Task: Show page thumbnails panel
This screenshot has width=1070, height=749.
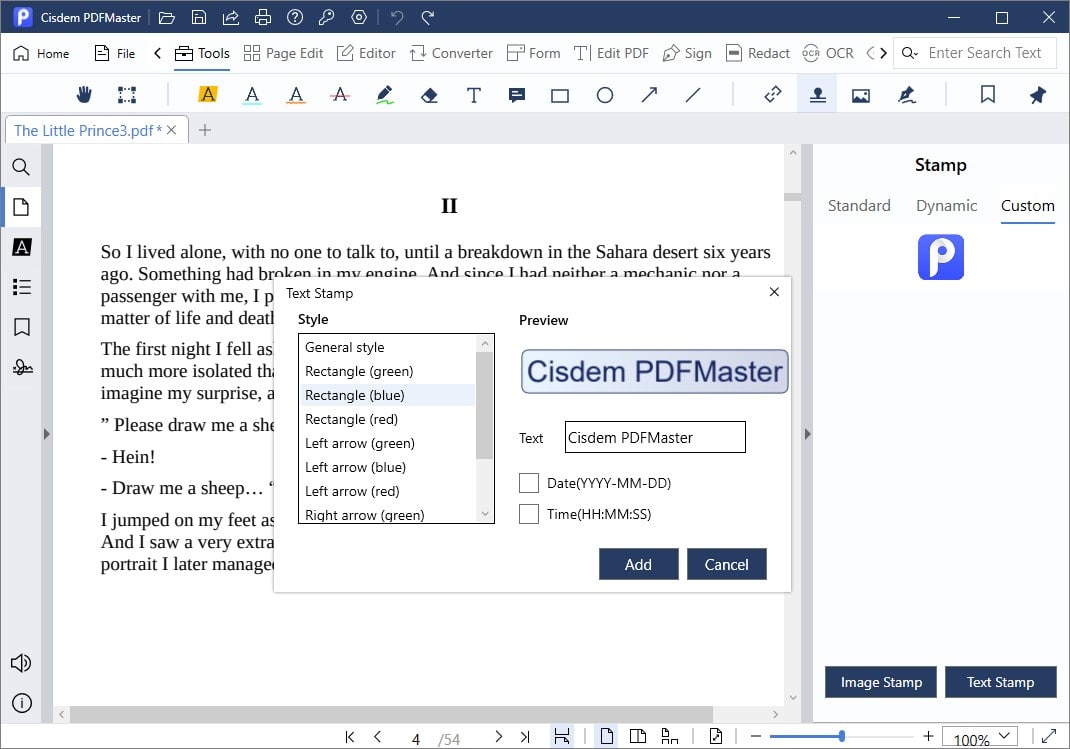Action: [21, 207]
